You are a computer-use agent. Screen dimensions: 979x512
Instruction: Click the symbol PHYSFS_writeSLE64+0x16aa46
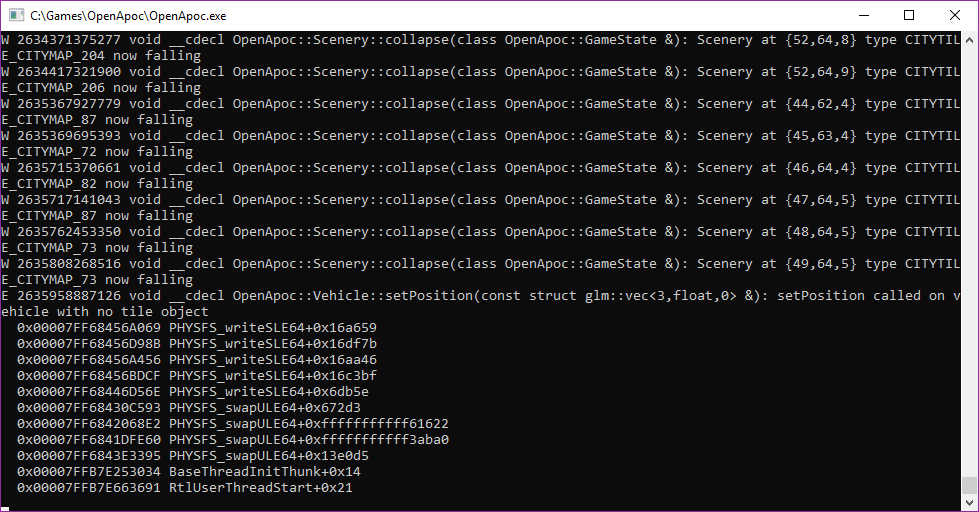(273, 360)
